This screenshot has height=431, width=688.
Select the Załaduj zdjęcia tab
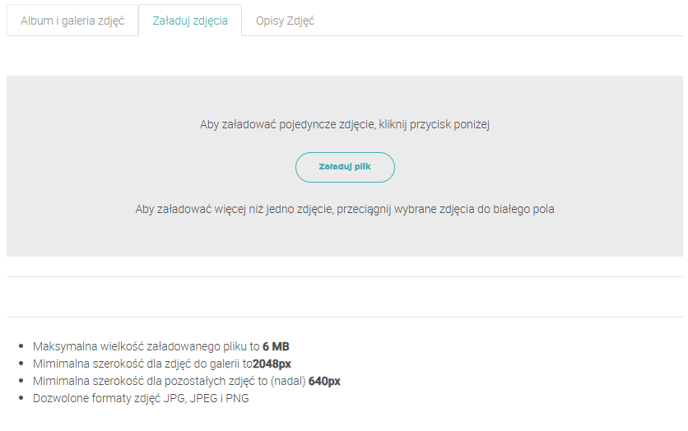tap(190, 20)
